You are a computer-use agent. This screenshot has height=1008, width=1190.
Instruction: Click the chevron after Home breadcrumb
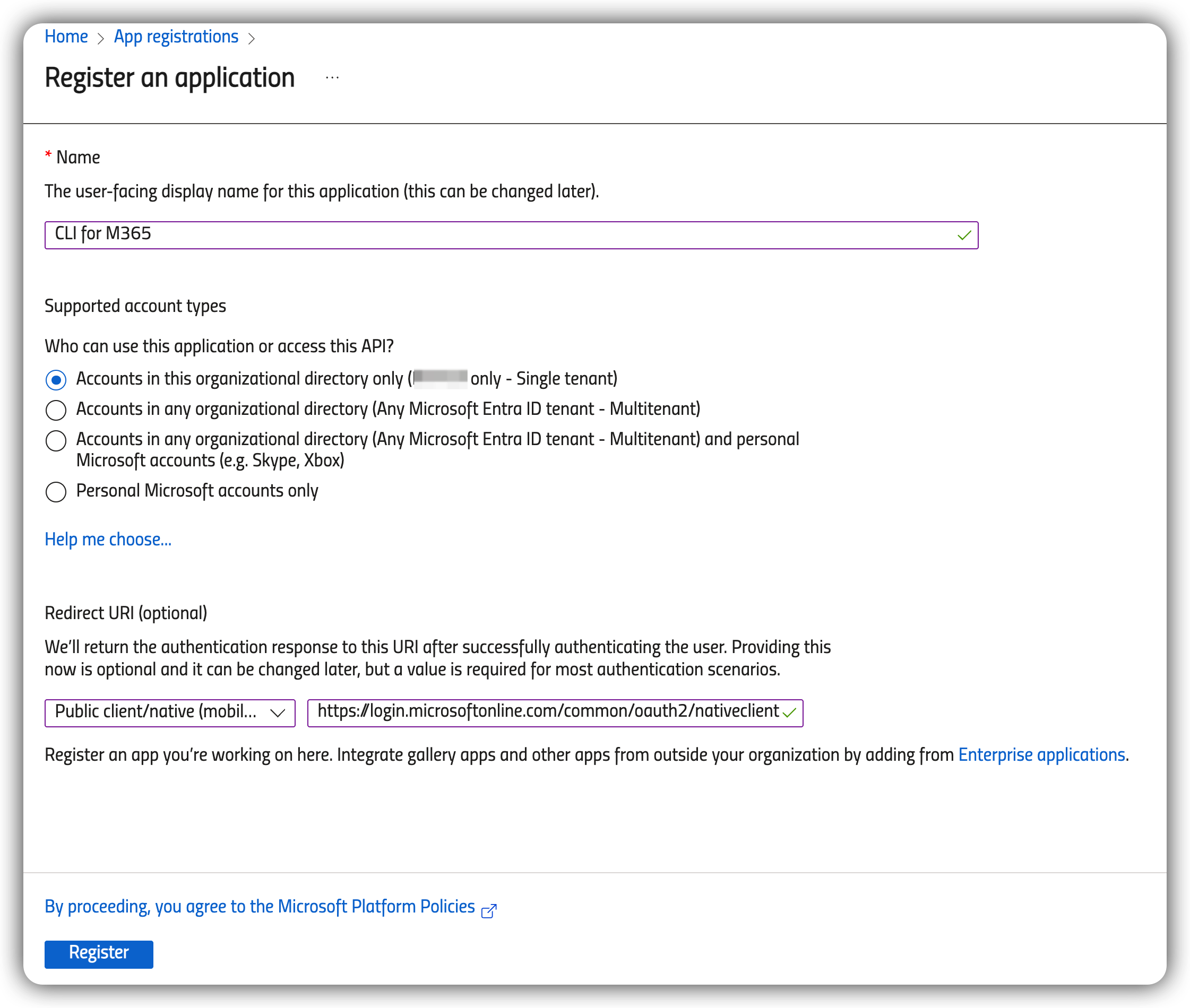[101, 38]
